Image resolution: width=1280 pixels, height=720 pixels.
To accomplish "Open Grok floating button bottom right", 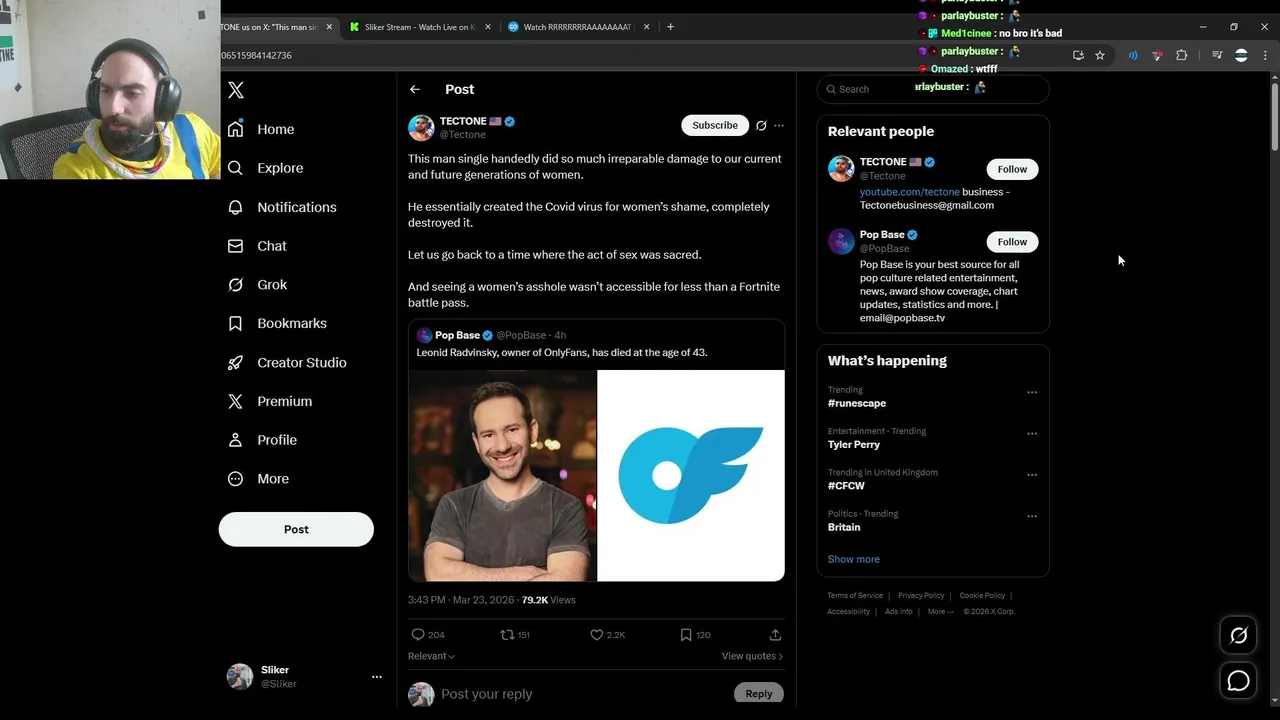I will click(x=1238, y=635).
